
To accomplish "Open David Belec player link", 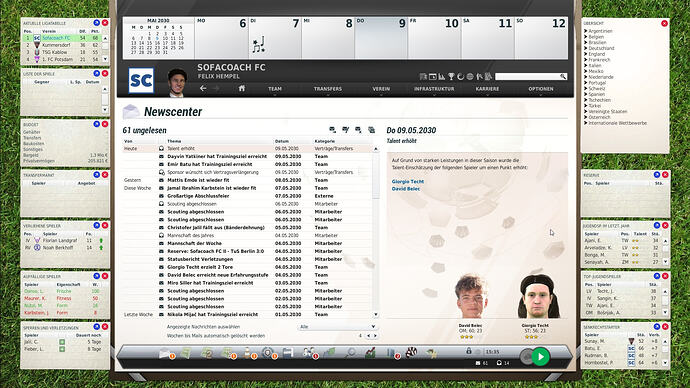I will (x=406, y=189).
